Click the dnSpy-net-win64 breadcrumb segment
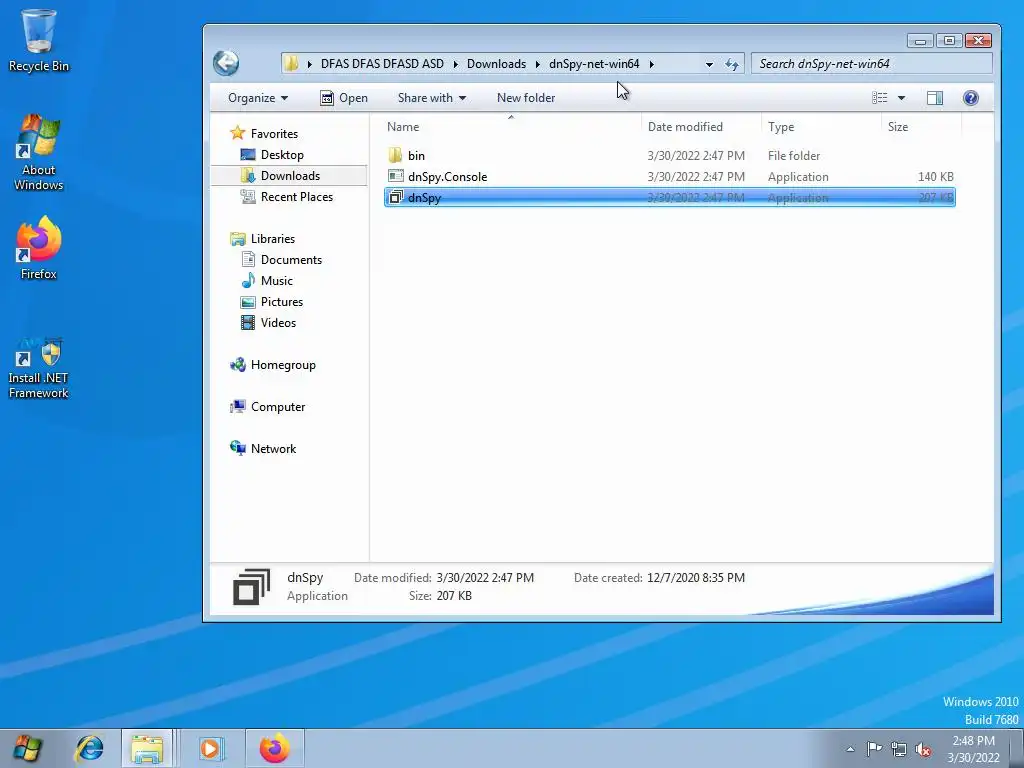 click(594, 64)
